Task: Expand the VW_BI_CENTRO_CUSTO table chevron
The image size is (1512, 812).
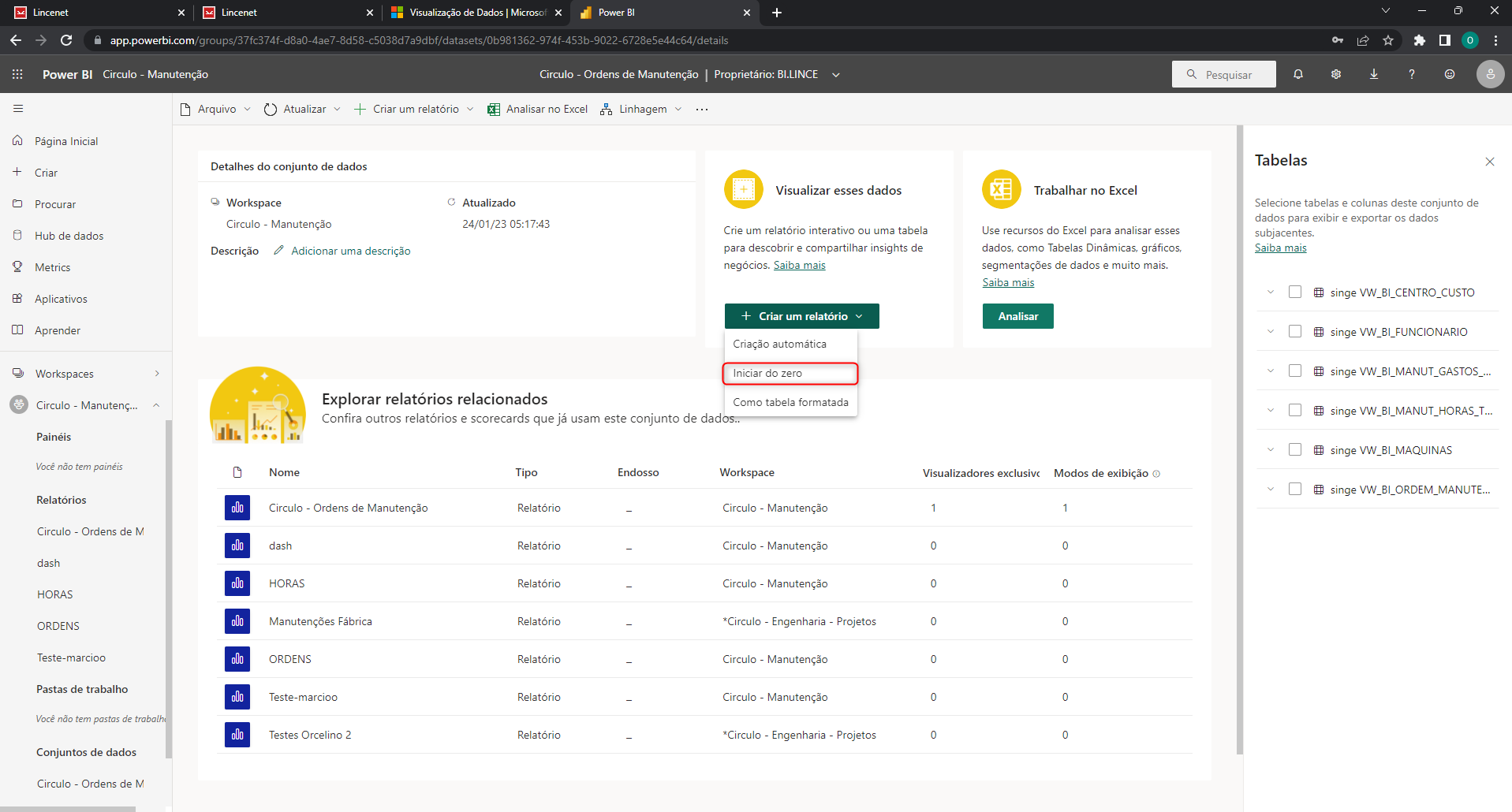Action: tap(1270, 292)
